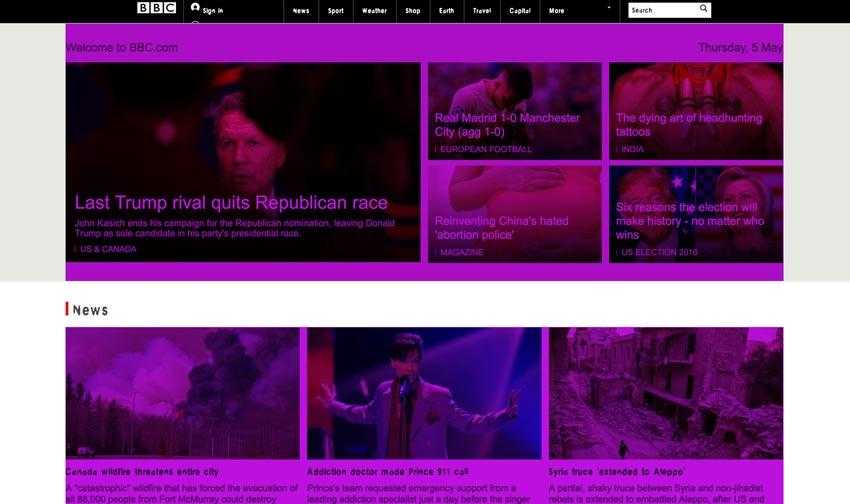This screenshot has height=504, width=850.
Task: Click the US & Canada category tag
Action: (108, 249)
